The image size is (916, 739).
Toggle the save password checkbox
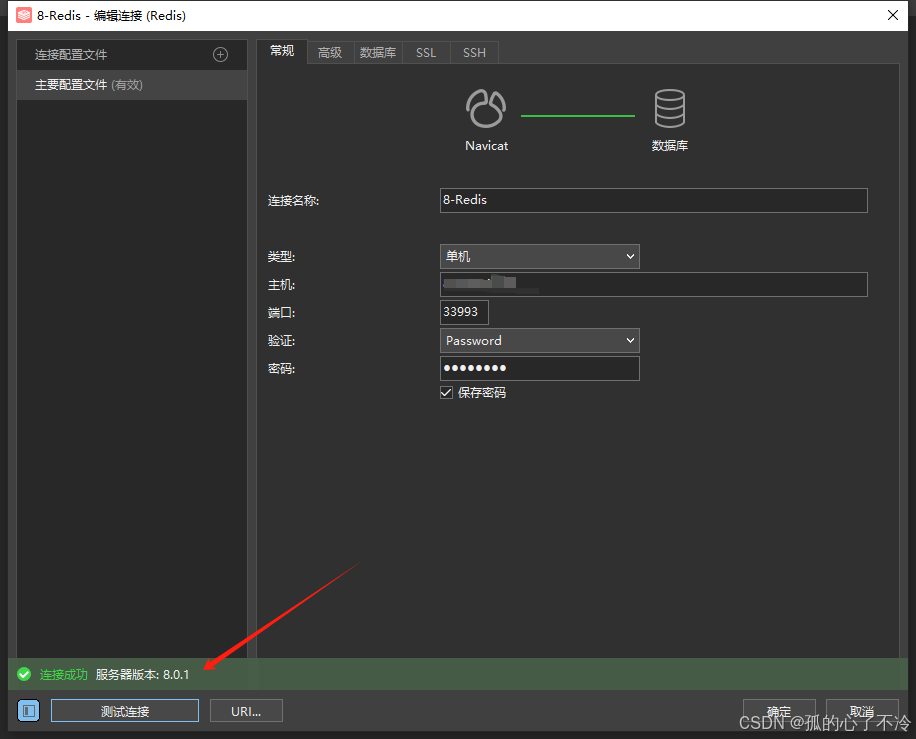point(446,393)
